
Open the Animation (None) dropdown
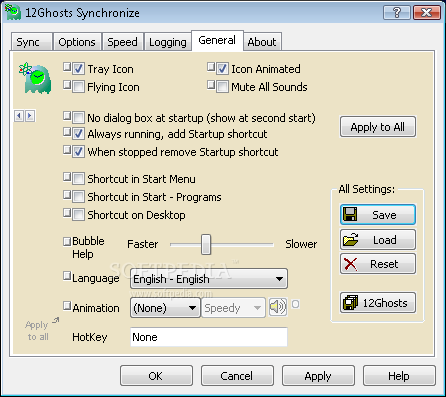165,308
